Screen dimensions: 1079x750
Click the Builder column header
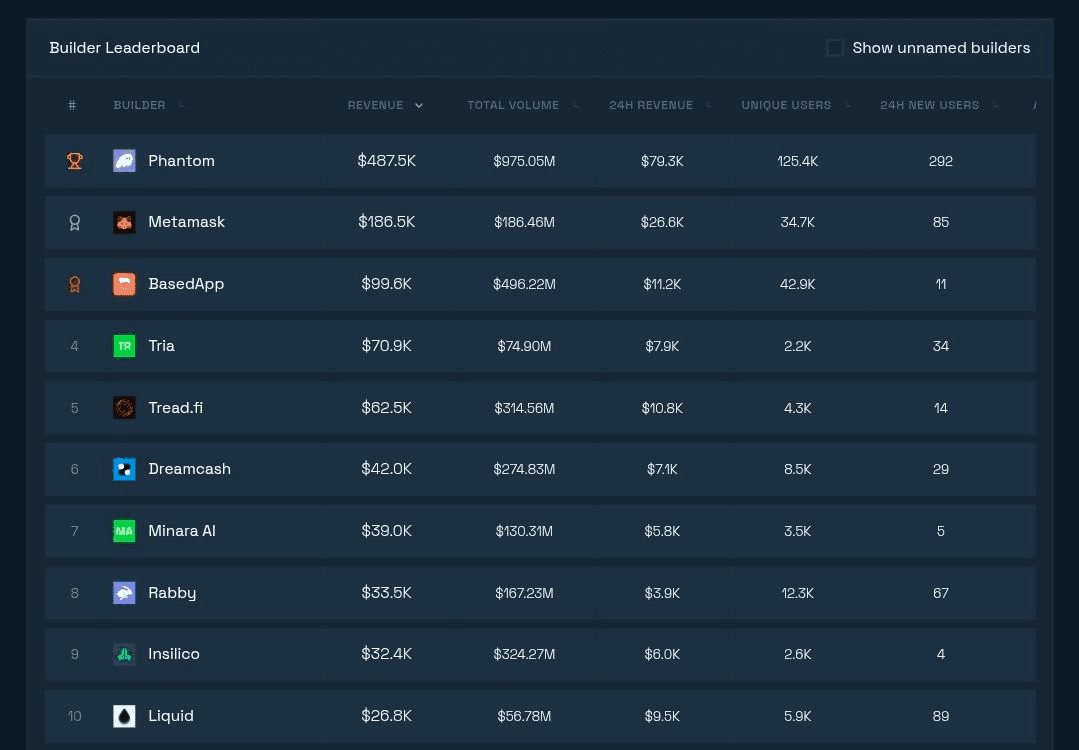tap(140, 105)
